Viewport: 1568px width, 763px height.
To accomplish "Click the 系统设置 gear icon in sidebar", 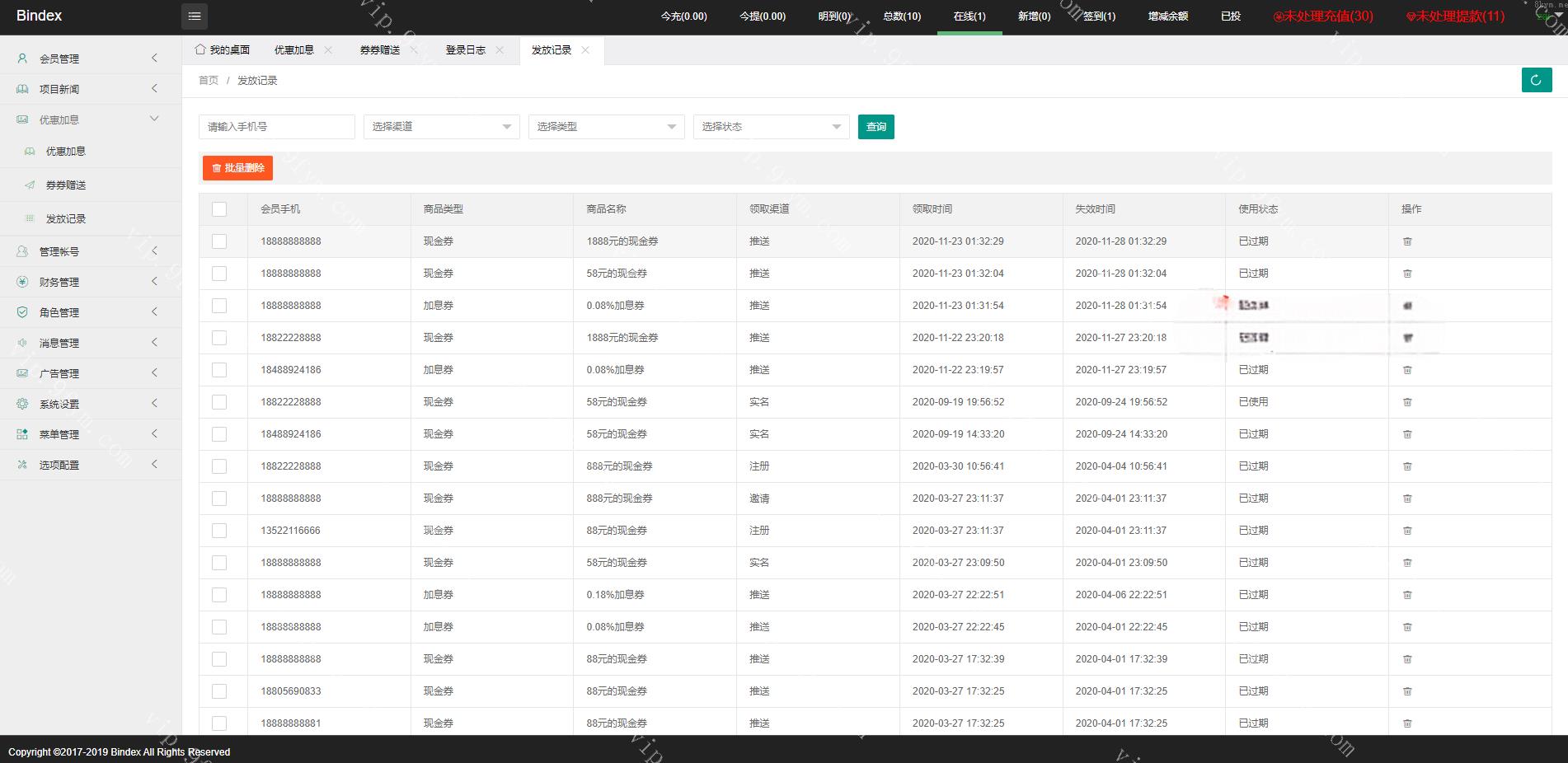I will [22, 404].
